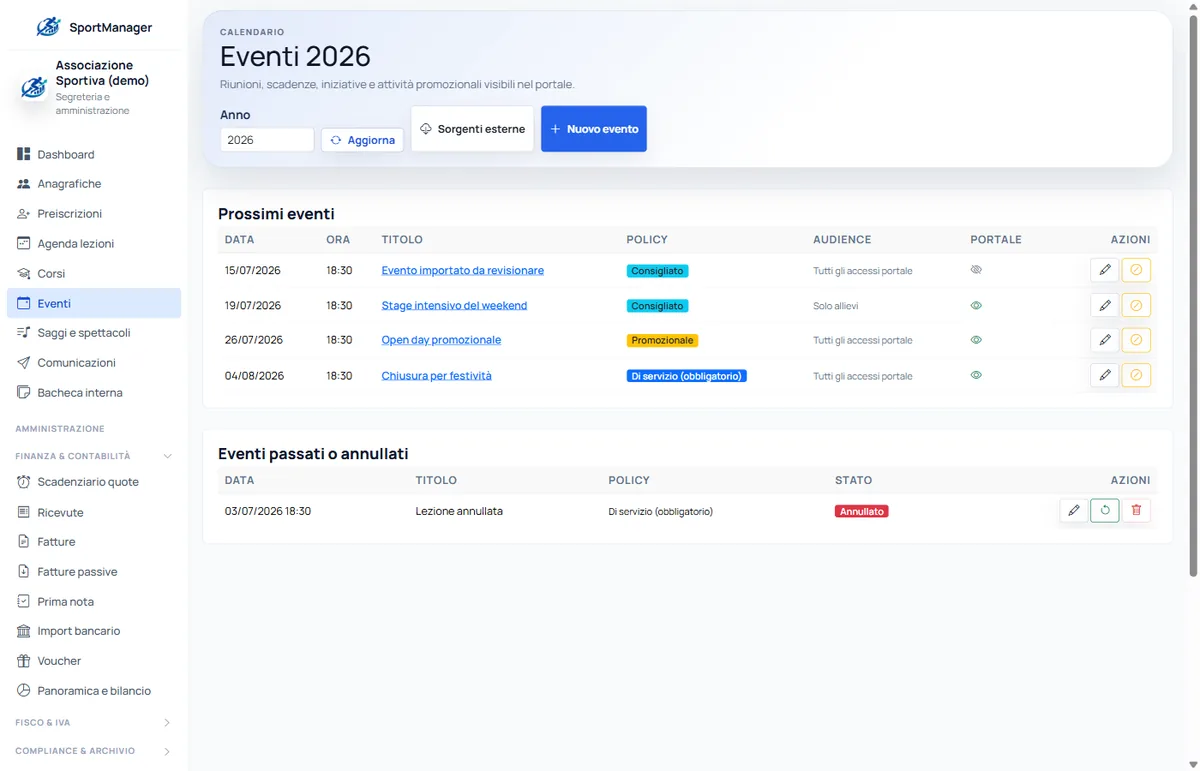Edit the Open day promozionale event
Screen dimensions: 1200x771
[1104, 340]
